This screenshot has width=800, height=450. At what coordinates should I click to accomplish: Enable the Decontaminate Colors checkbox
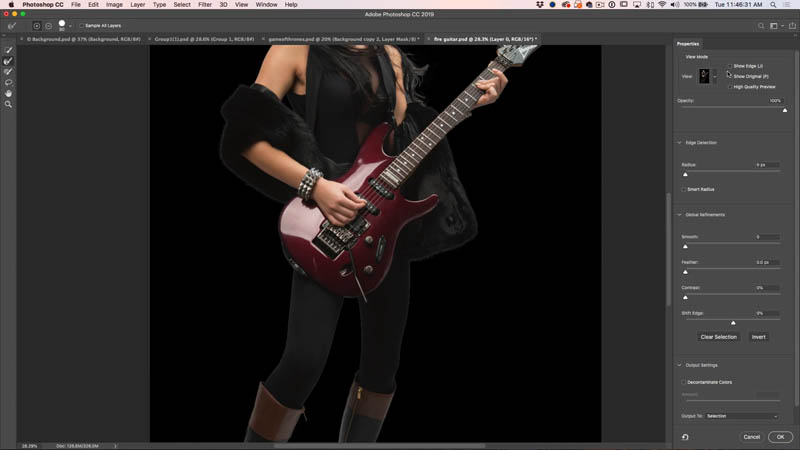click(684, 382)
